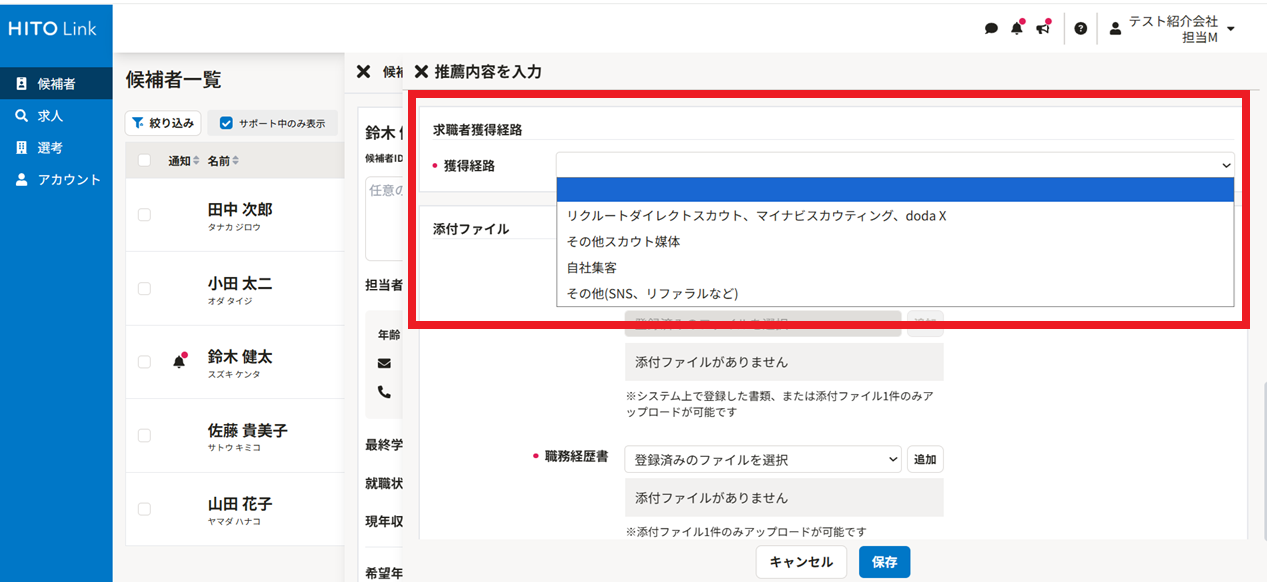Screen dimensions: 1267x582
Task: Click the bell icon beside 鈴木 健太
Action: click(x=180, y=361)
